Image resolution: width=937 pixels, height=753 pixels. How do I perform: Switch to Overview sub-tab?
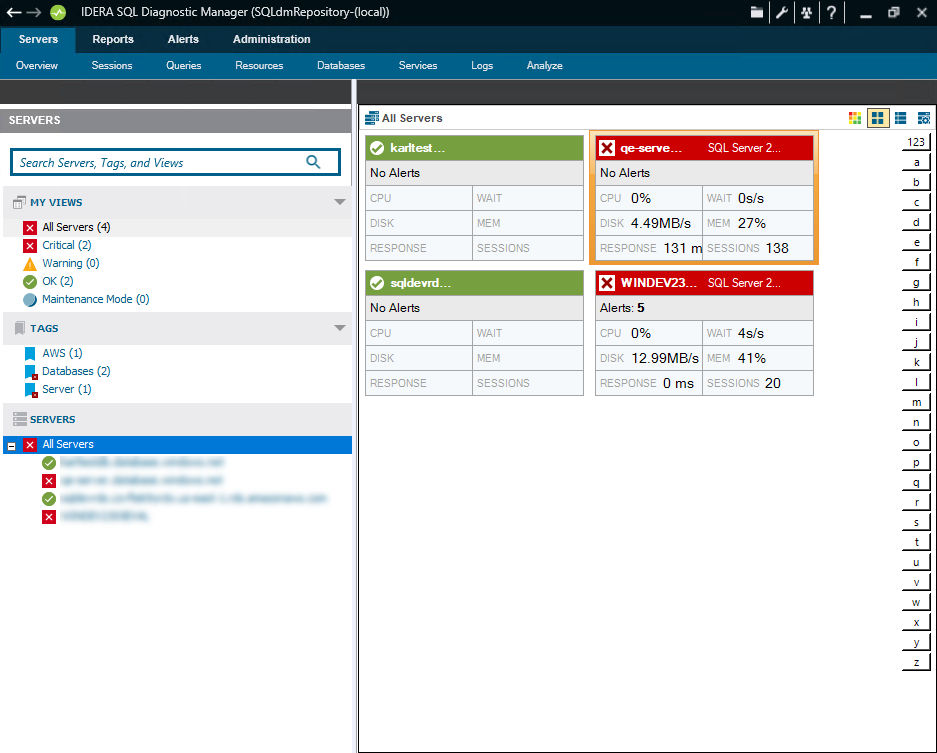coord(36,66)
